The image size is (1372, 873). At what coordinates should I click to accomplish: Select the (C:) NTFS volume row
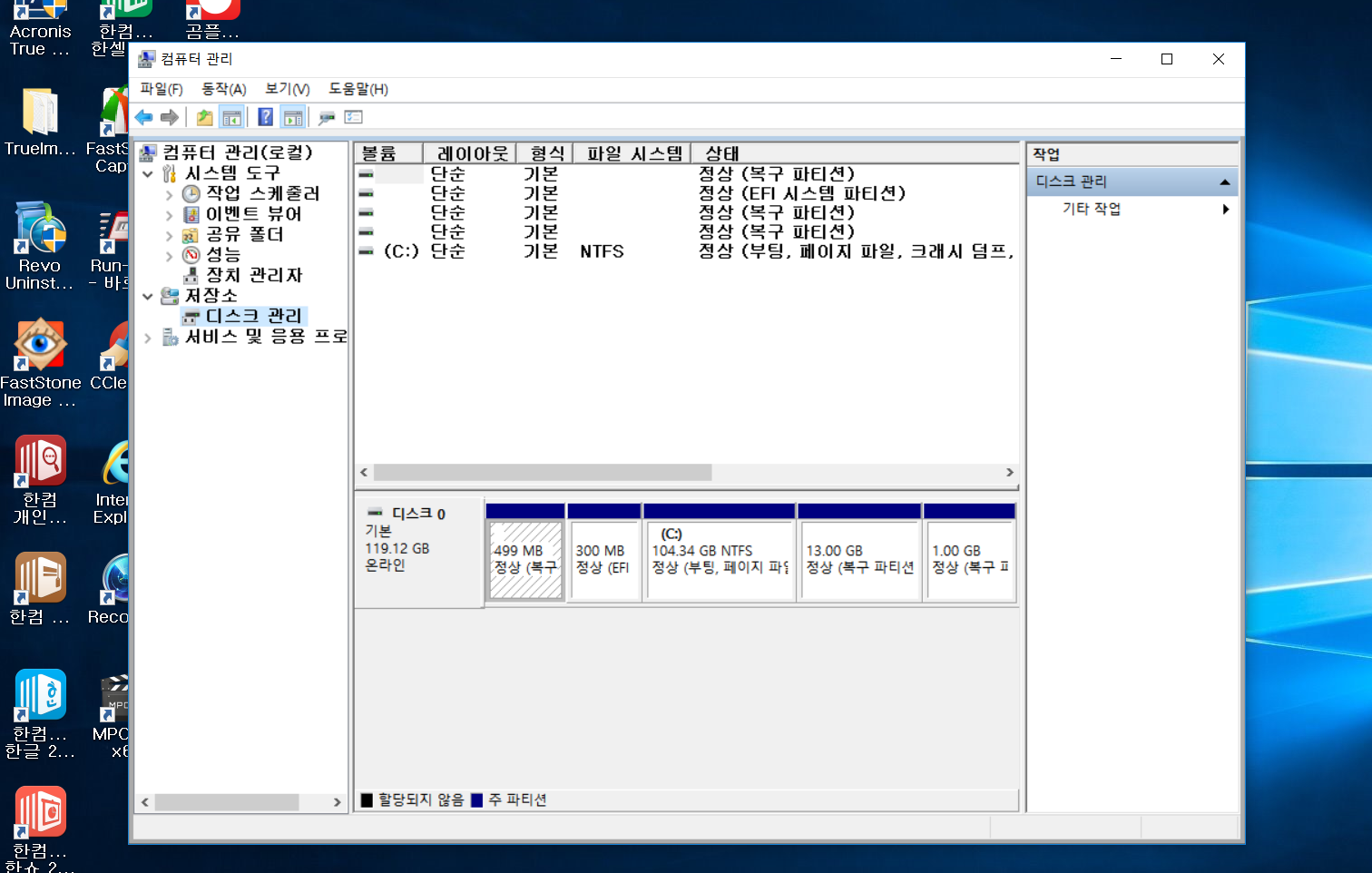pyautogui.click(x=686, y=251)
